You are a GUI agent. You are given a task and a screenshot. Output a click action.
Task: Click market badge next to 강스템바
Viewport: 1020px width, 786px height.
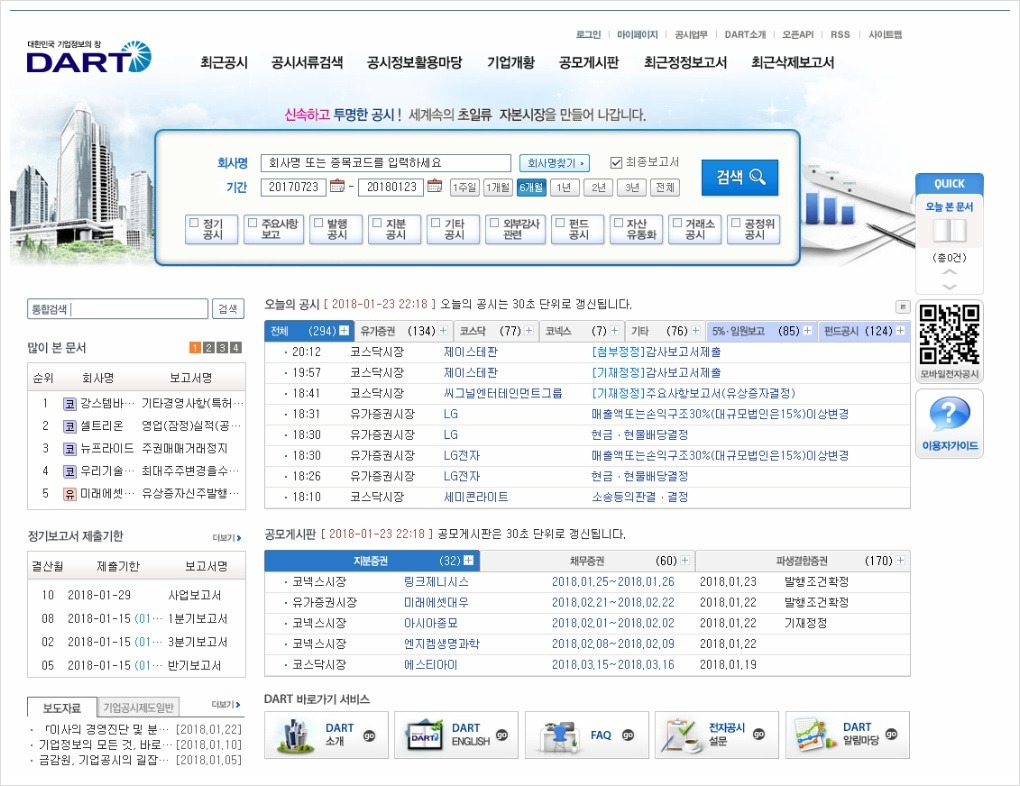70,403
